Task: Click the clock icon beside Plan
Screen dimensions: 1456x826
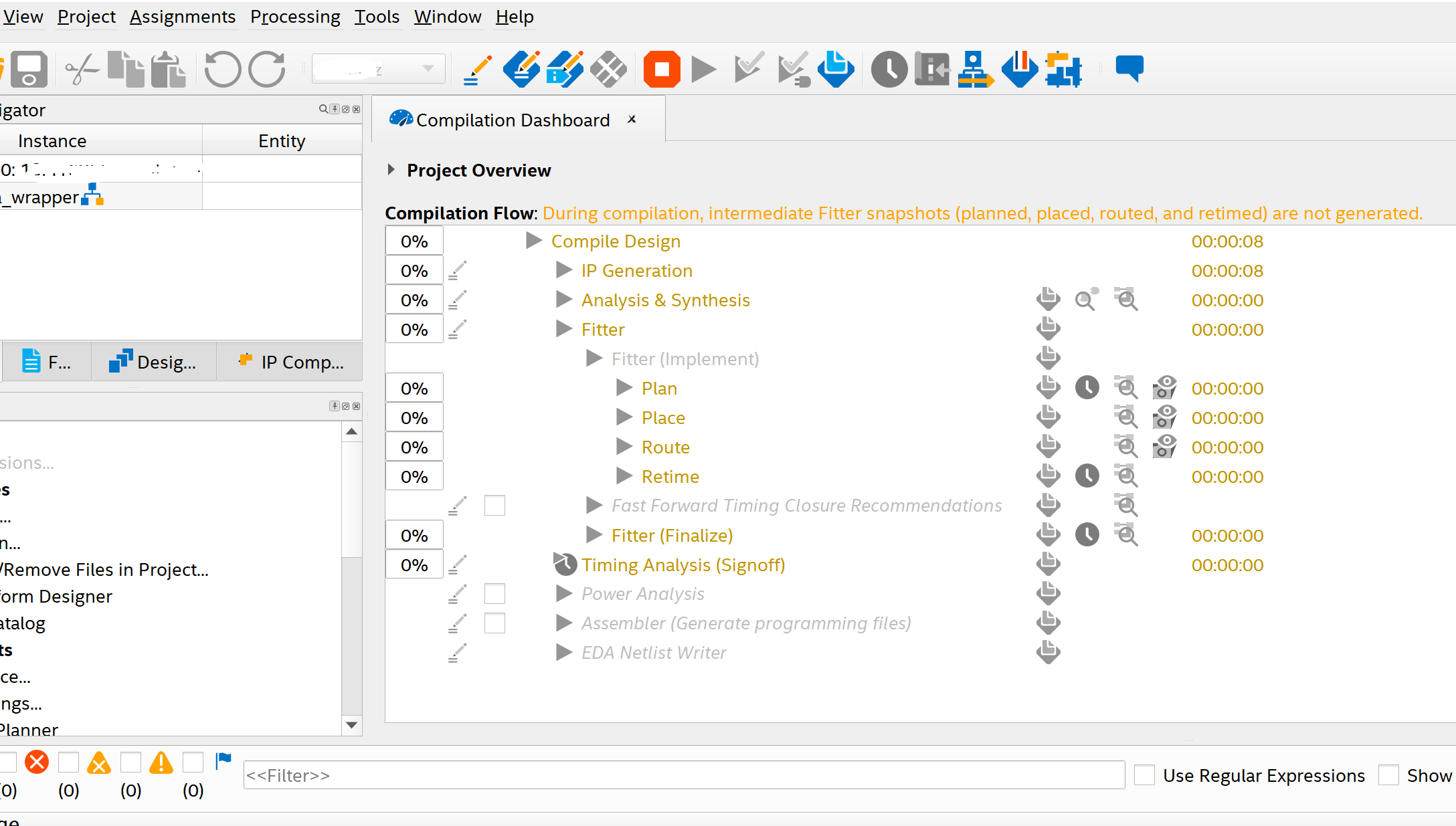Action: 1087,389
